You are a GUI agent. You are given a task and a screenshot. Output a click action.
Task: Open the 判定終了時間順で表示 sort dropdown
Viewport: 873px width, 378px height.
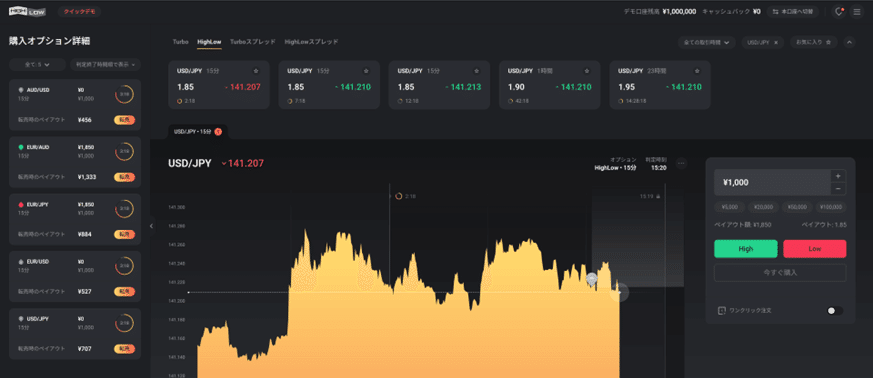(105, 65)
